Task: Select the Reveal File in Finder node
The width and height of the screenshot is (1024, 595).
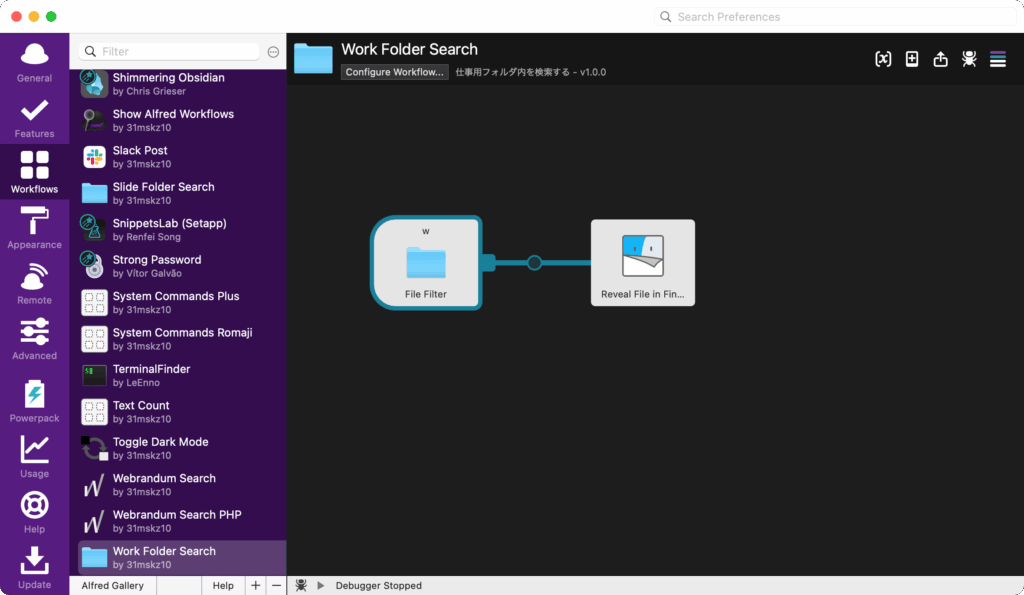Action: pyautogui.click(x=642, y=263)
